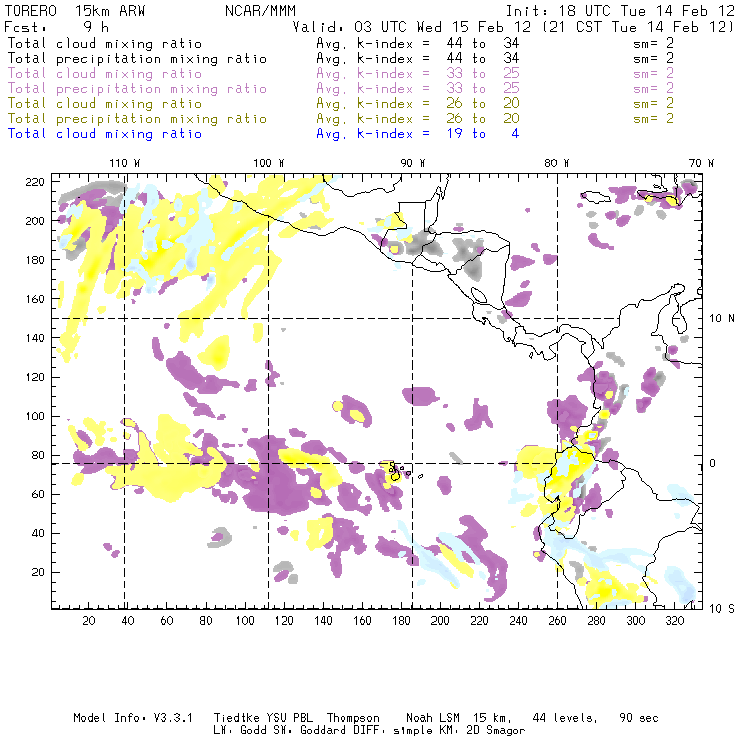Select the "110 W" longitude label
Screen dimensions: 740x740
[125, 163]
